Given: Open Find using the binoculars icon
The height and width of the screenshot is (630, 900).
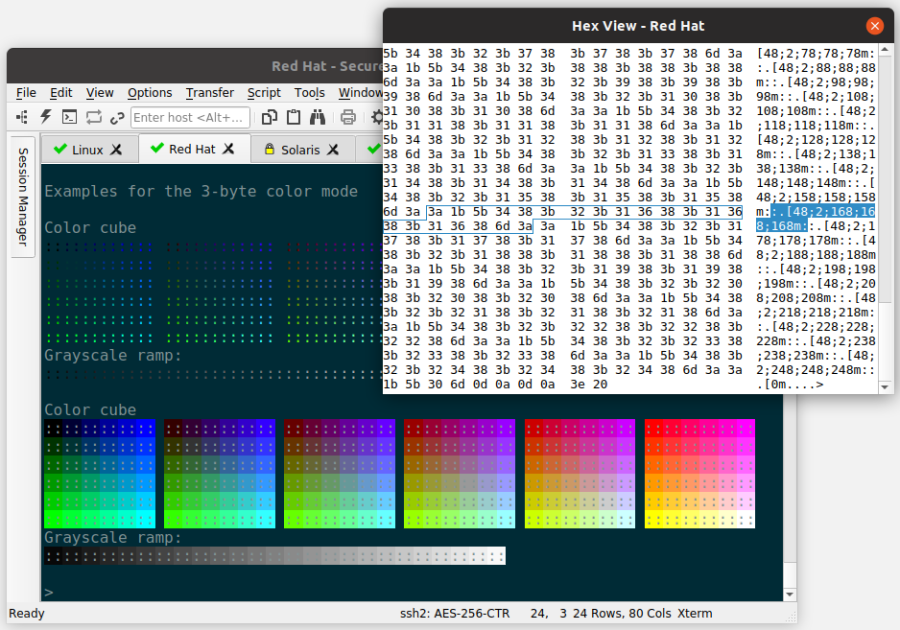Looking at the screenshot, I should pos(317,117).
